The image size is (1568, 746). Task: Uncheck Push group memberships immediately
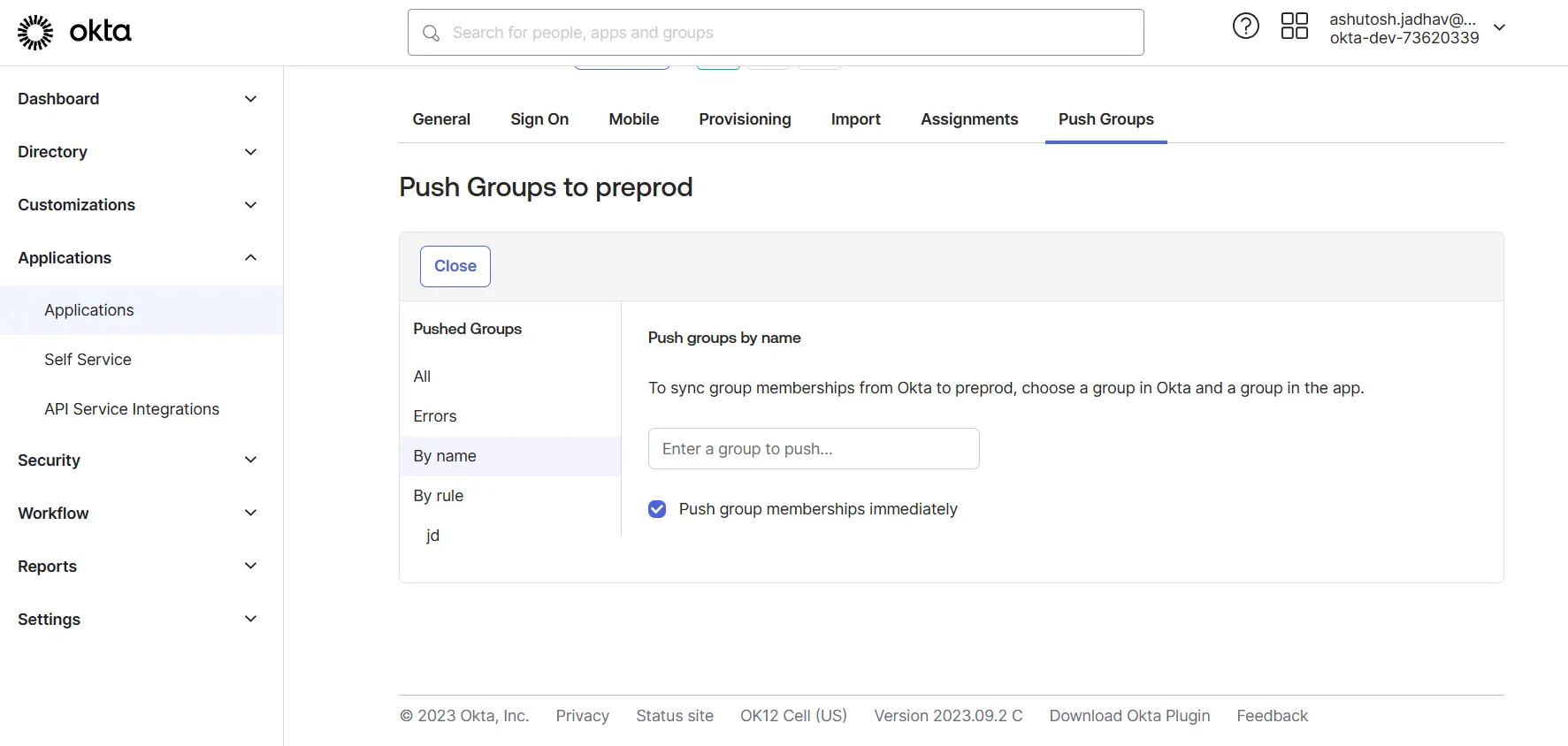pos(657,509)
